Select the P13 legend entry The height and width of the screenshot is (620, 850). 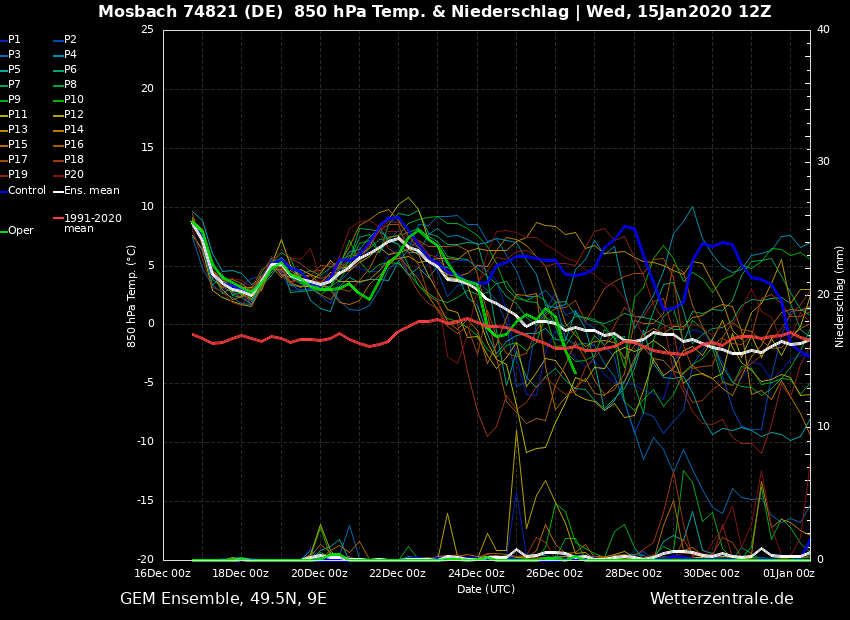[x=18, y=130]
